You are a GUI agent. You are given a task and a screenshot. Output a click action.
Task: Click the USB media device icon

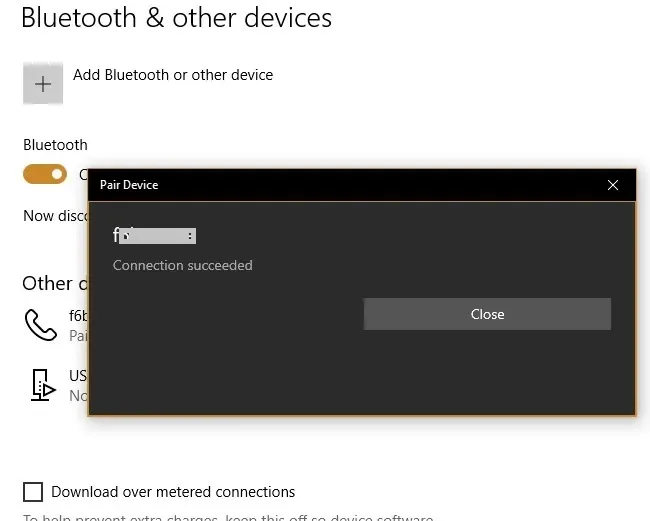click(43, 385)
